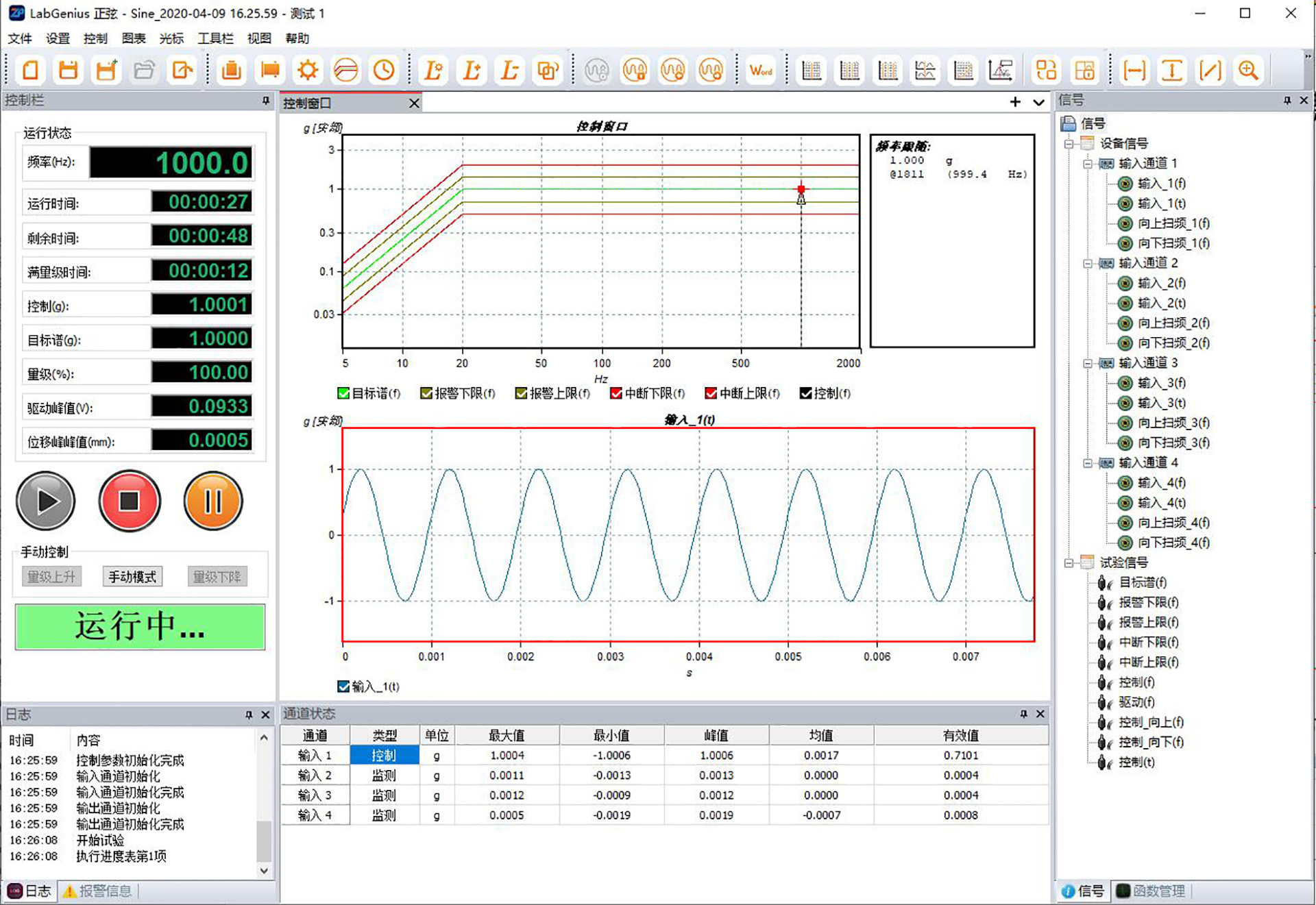Select the 控制 type cell for 输入 1

tap(385, 756)
